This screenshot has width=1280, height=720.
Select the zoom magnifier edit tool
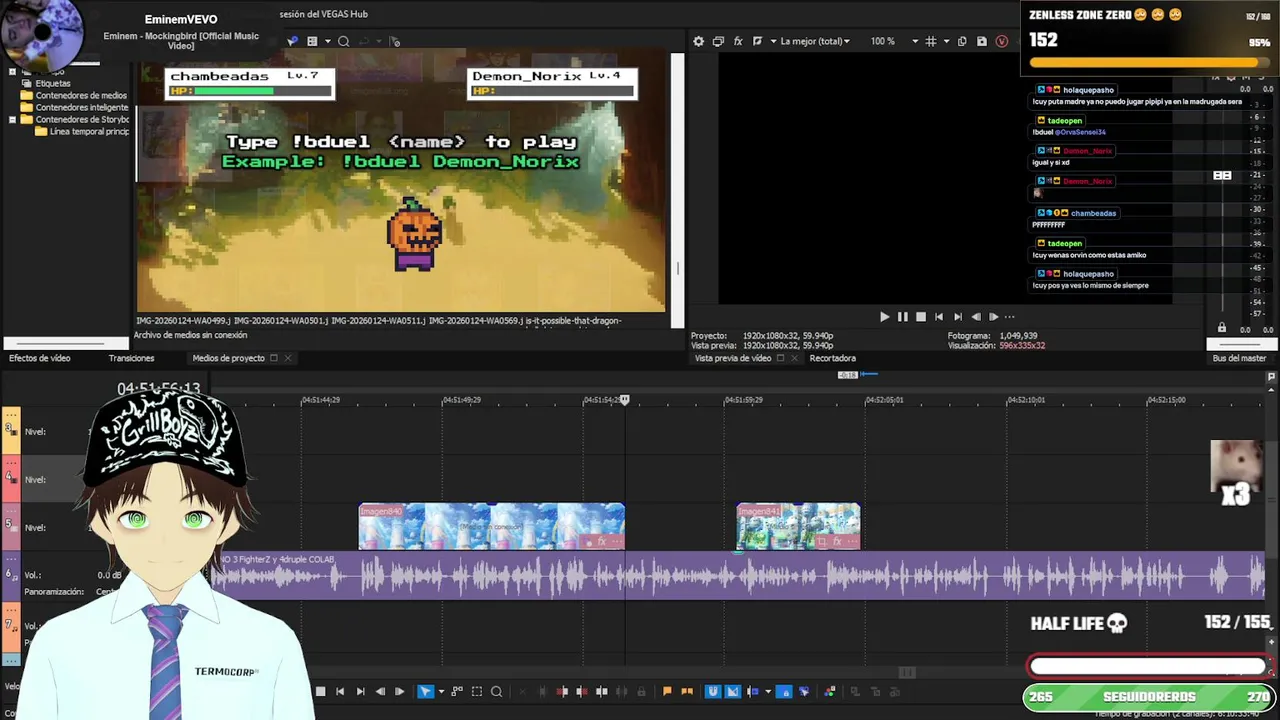point(496,691)
